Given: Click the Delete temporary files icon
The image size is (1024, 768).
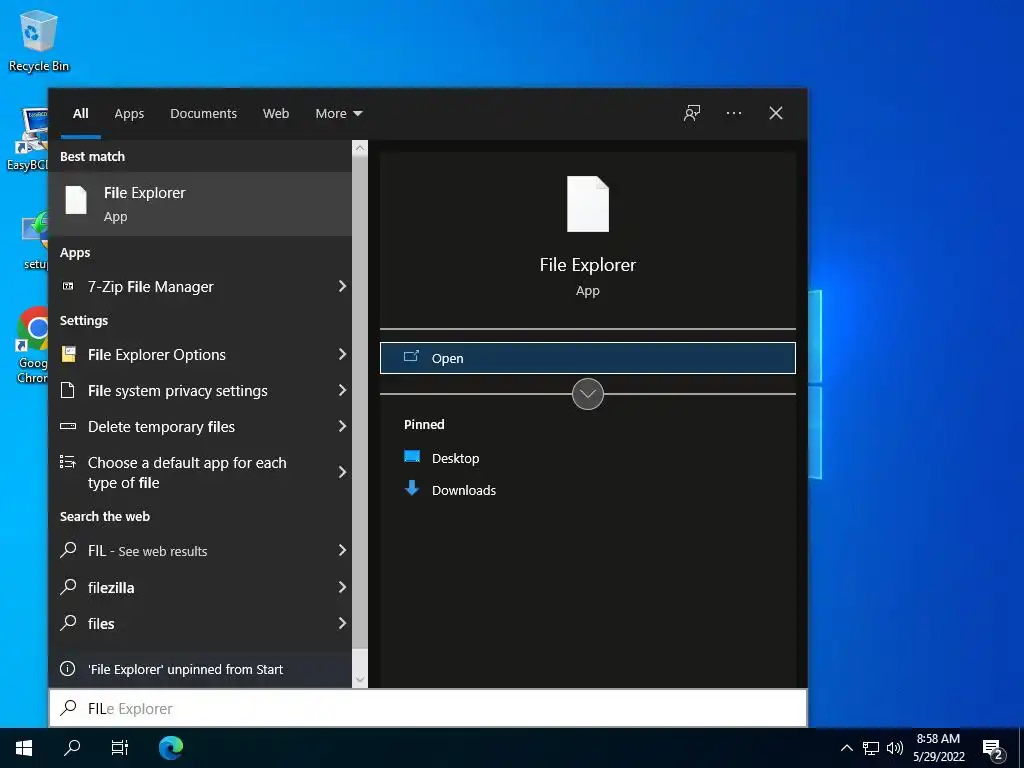Looking at the screenshot, I should pyautogui.click(x=68, y=426).
